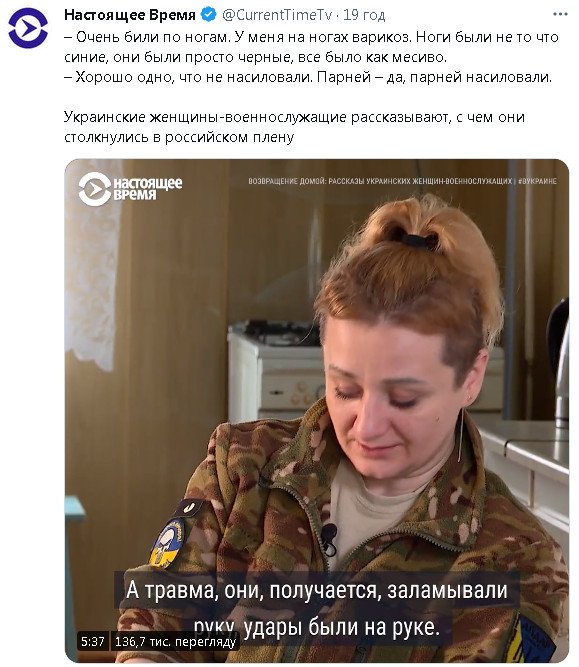This screenshot has width=579, height=667.
Task: Visit the @CurrentTimeTv handle link
Action: (277, 15)
